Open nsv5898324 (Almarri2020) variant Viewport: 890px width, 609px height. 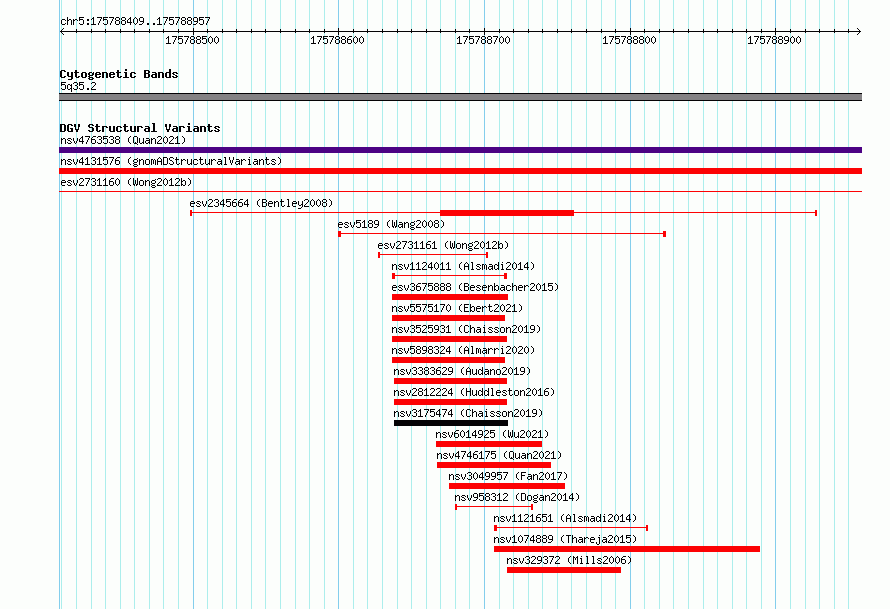[463, 350]
